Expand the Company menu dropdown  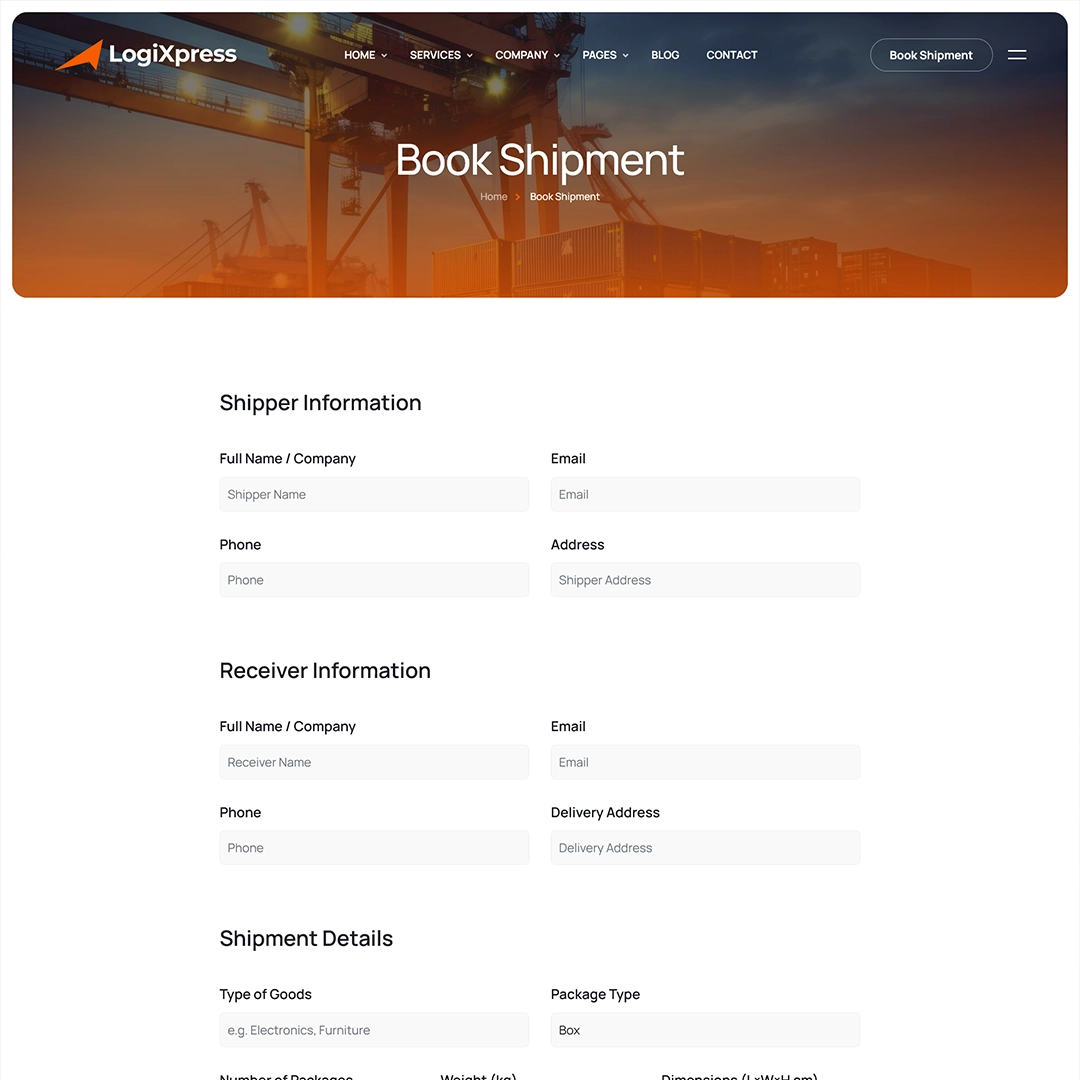point(526,55)
